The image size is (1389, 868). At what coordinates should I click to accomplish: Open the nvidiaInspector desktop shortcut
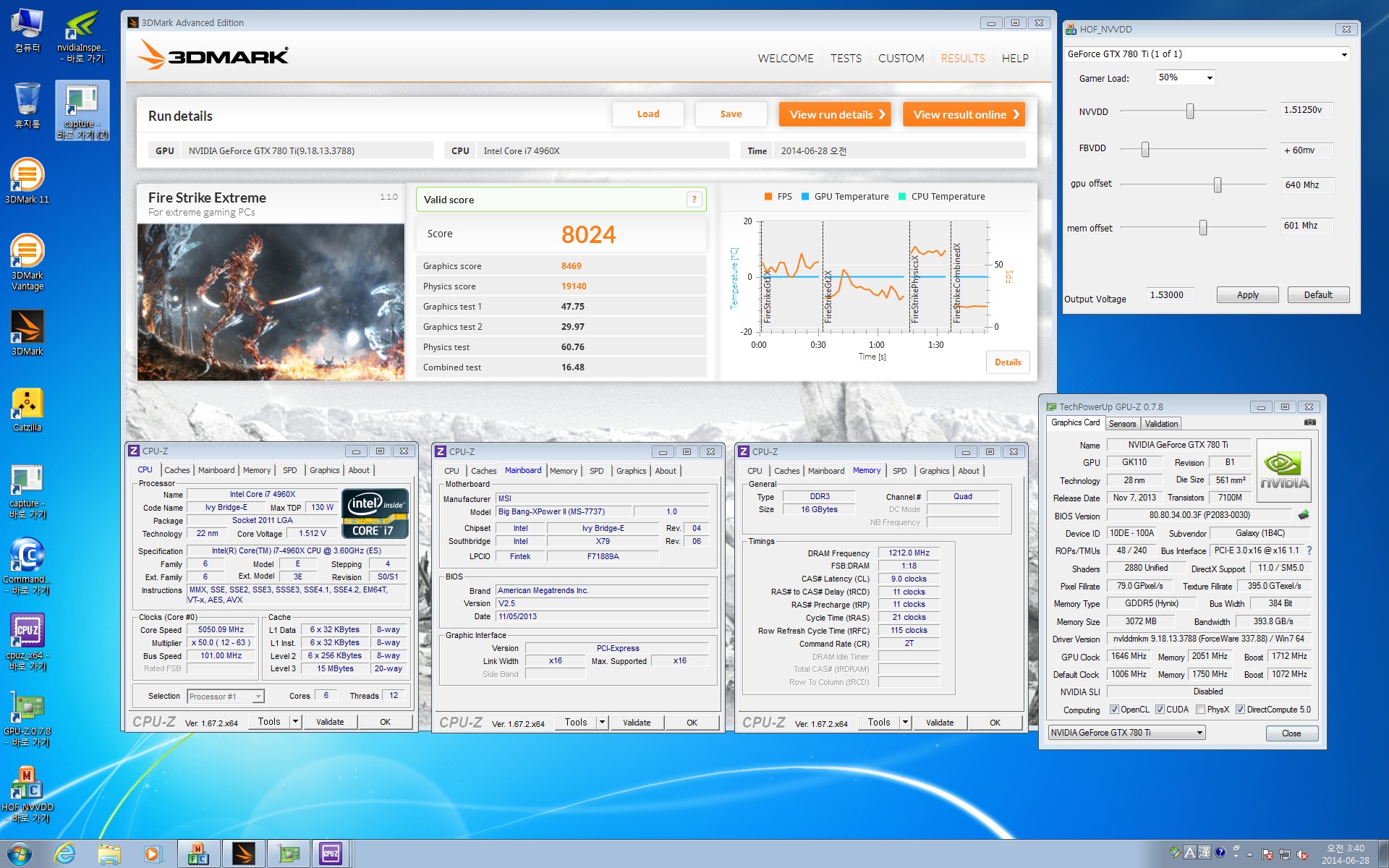click(x=81, y=36)
